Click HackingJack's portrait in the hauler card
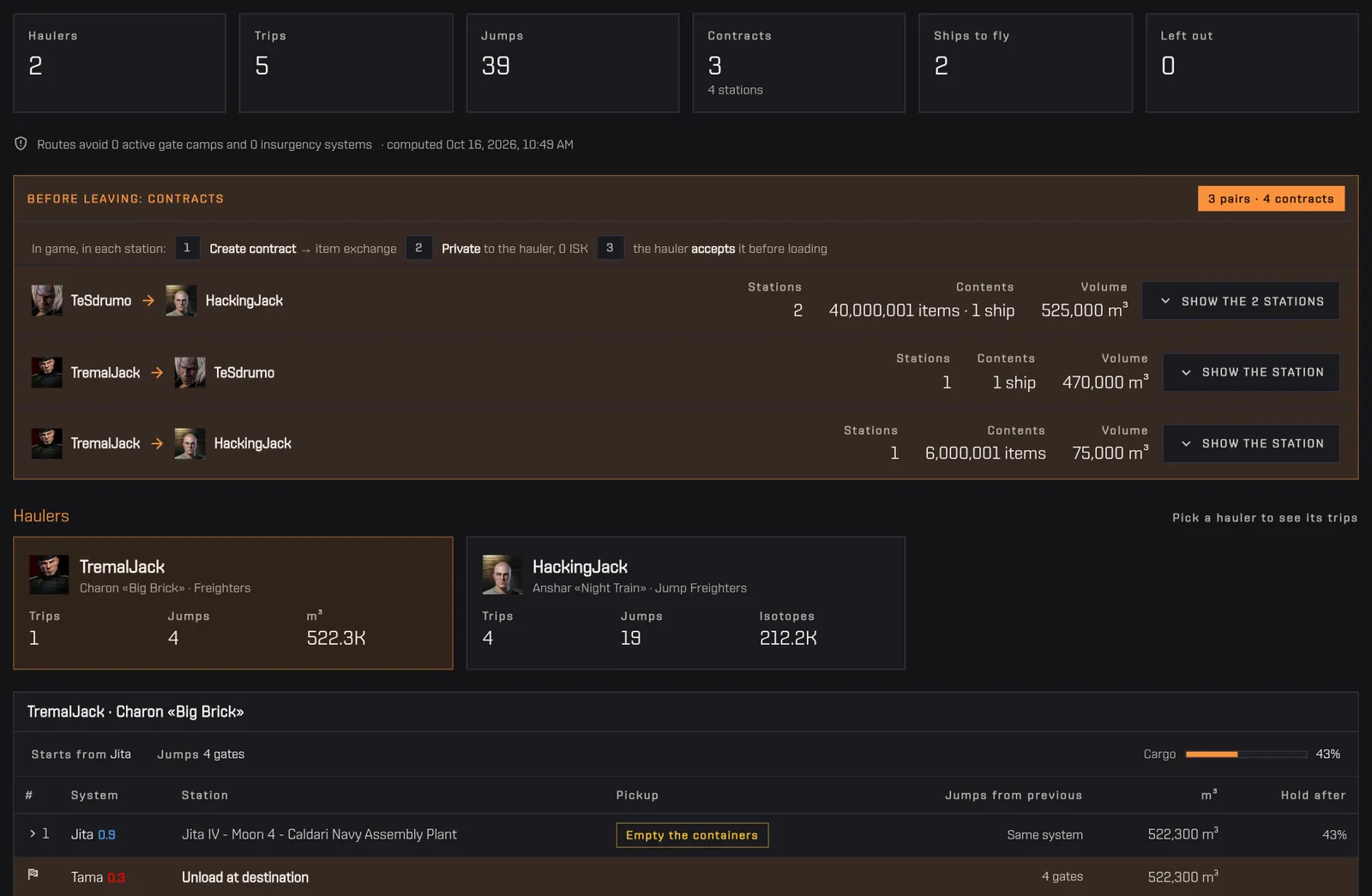Image resolution: width=1372 pixels, height=896 pixels. tap(502, 574)
